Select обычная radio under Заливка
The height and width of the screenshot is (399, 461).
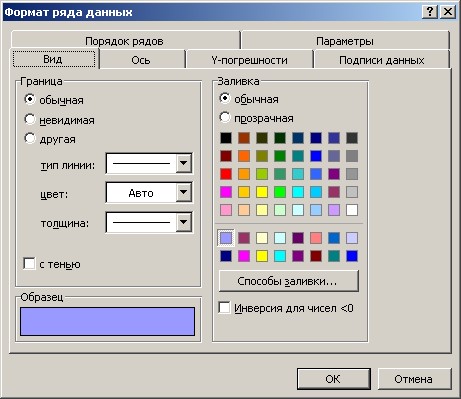[x=225, y=99]
